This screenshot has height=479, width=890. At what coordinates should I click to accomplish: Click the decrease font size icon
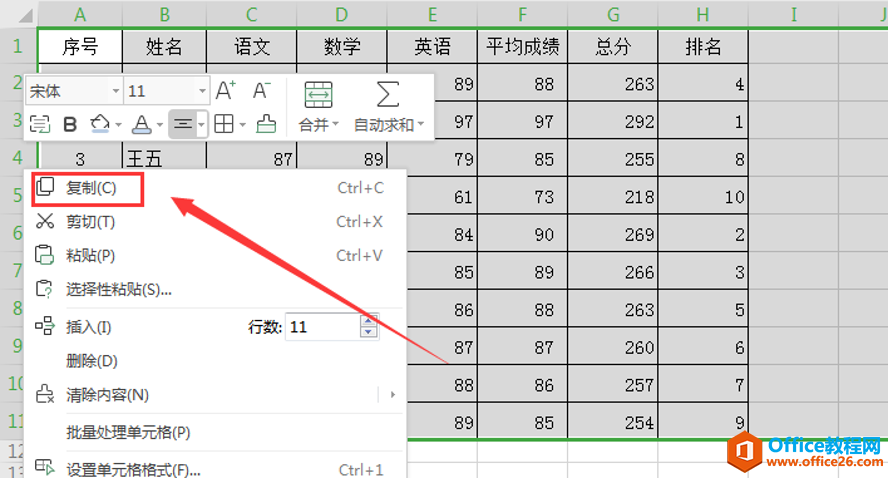tap(261, 91)
